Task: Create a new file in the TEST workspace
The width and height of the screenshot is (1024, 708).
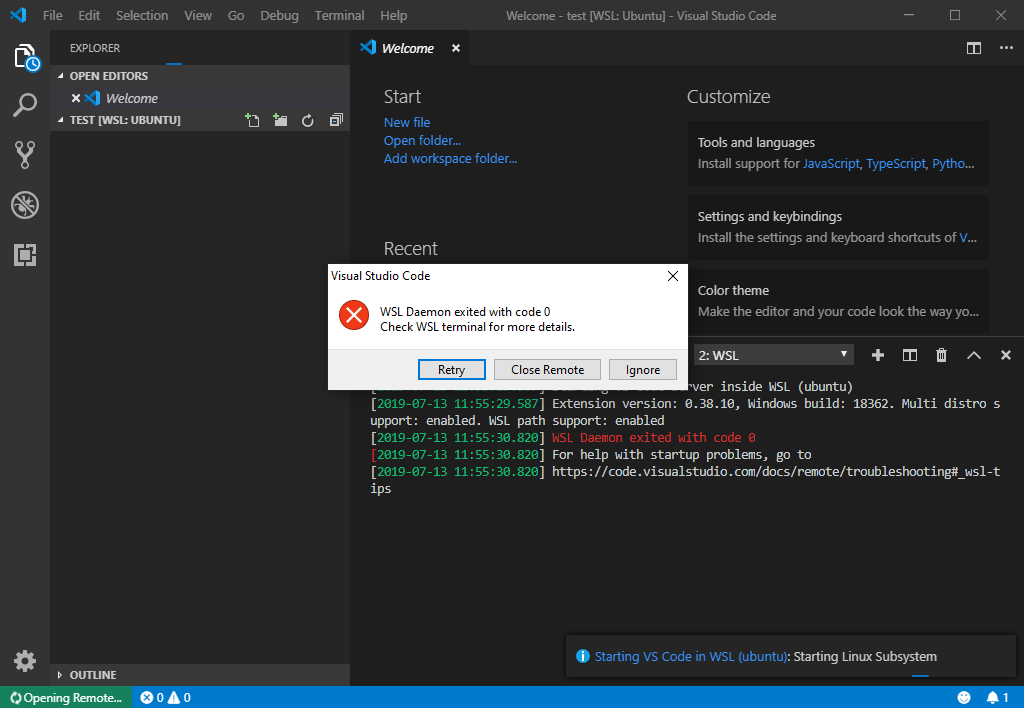Action: point(253,120)
